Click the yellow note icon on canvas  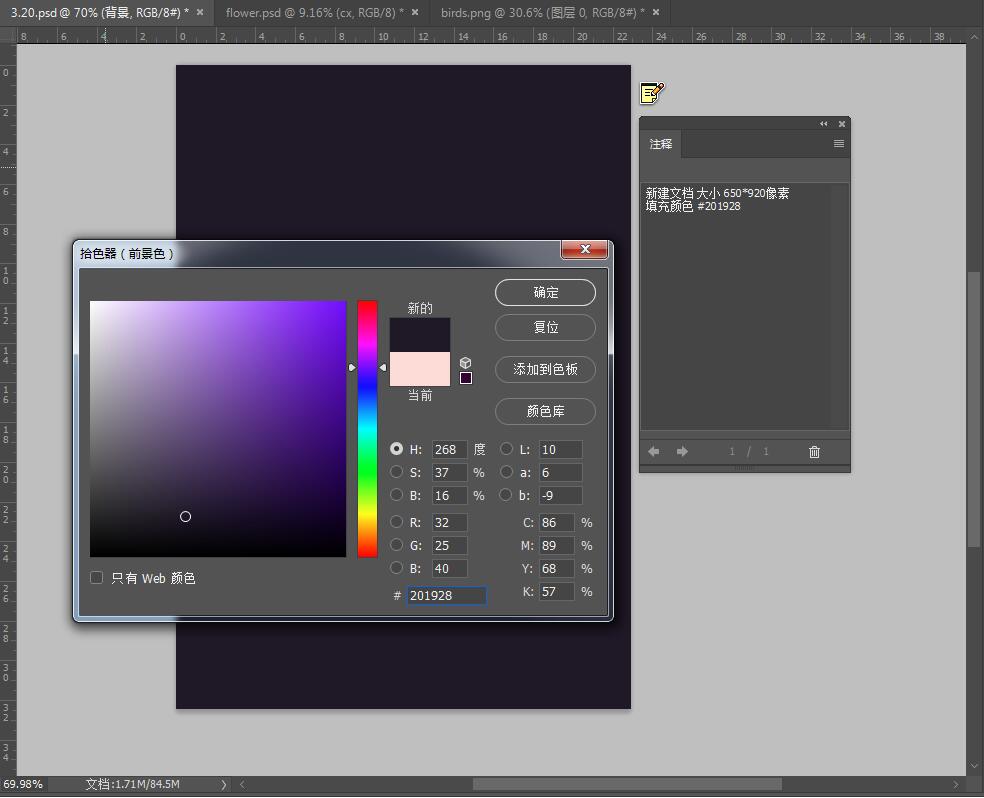tap(652, 93)
